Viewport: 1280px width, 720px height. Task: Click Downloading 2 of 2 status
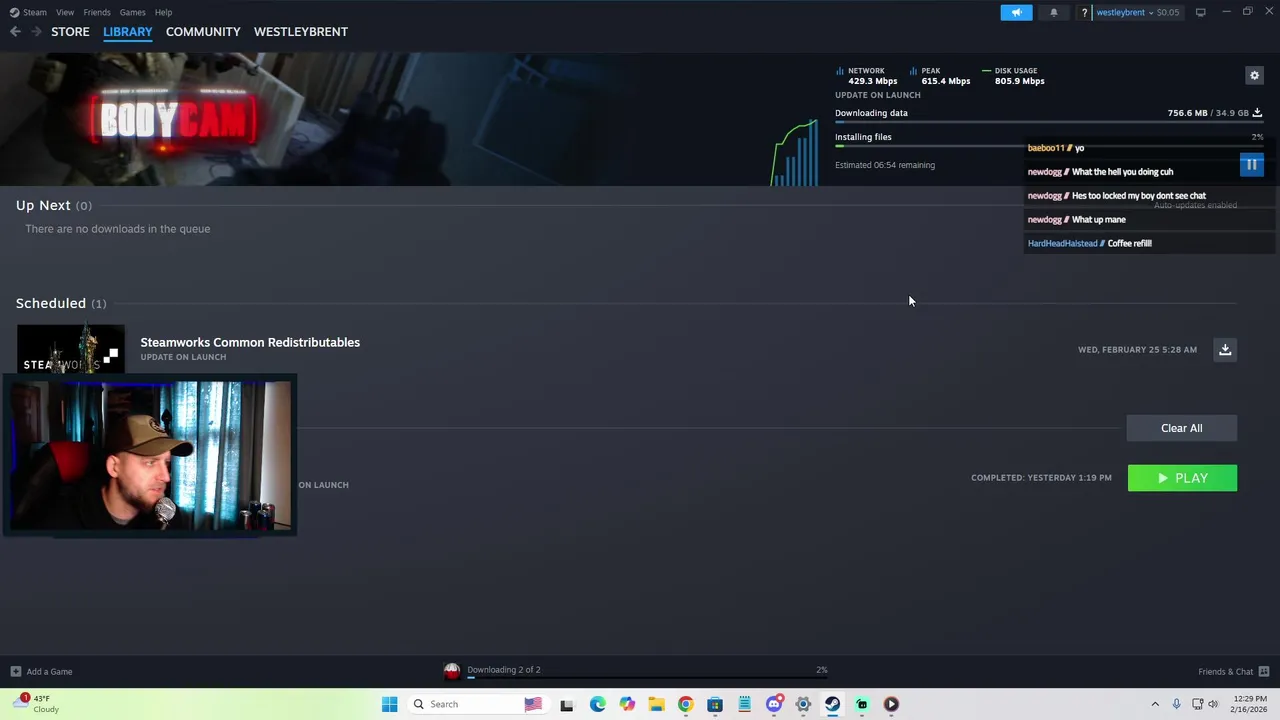[503, 670]
